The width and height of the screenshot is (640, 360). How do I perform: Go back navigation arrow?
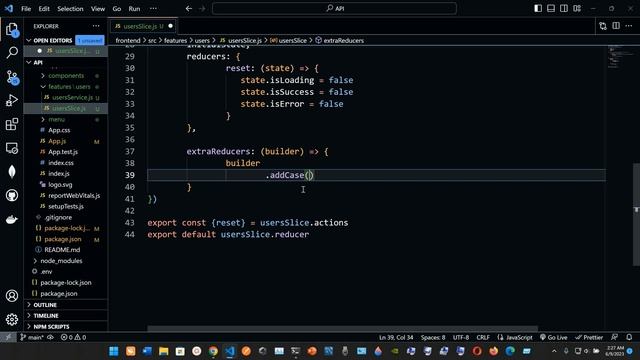[x=189, y=9]
